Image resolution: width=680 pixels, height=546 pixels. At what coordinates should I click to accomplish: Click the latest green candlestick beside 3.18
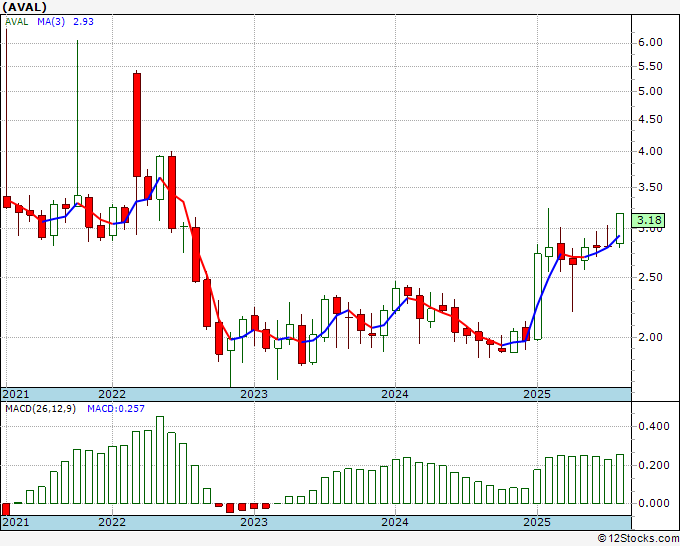[x=620, y=229]
